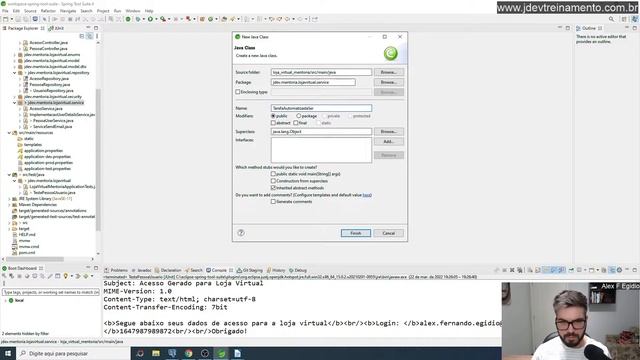Image resolution: width=640 pixels, height=360 pixels.
Task: Click the New Java Class green toolbar icon
Action: coord(211,19)
